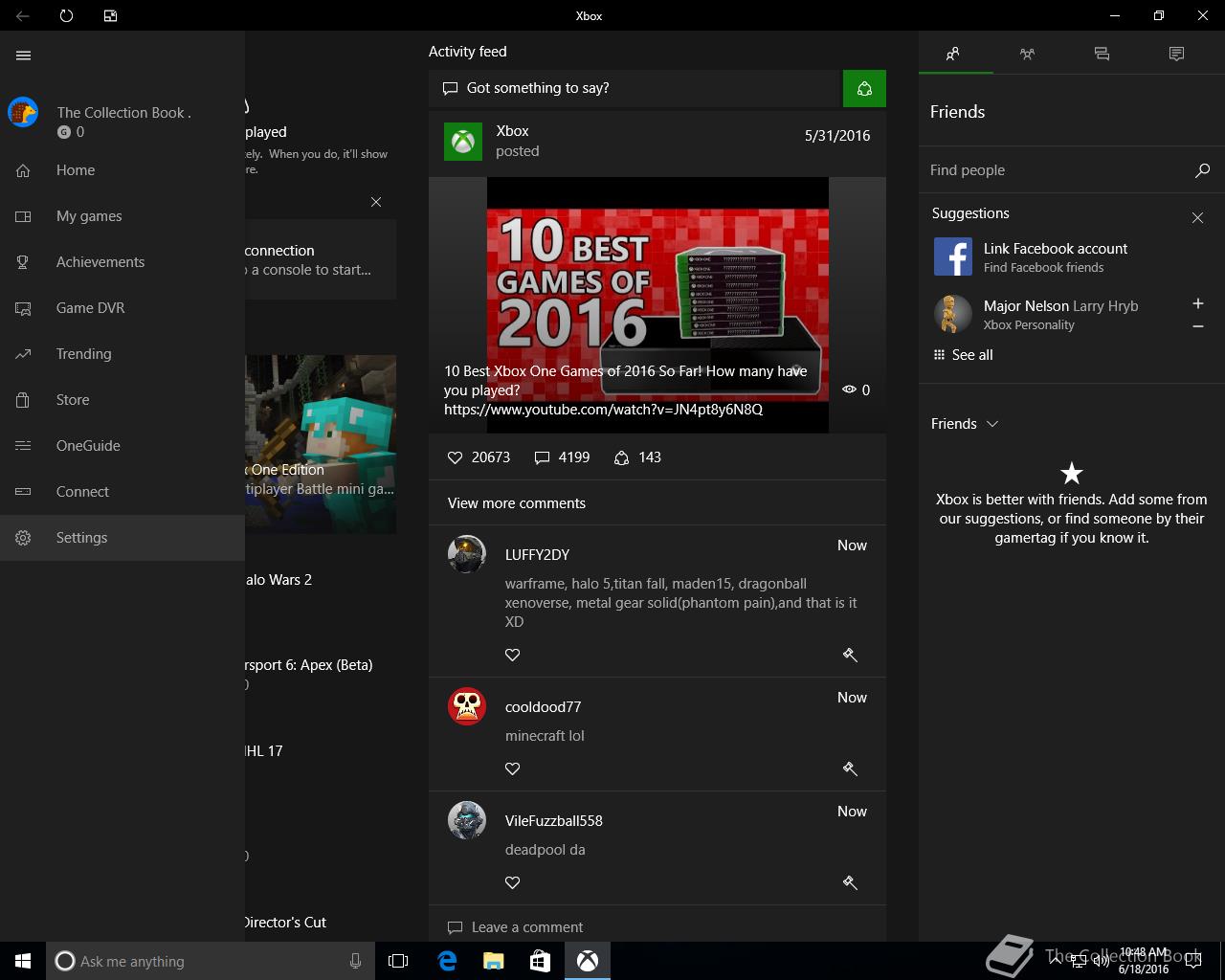This screenshot has width=1225, height=980.
Task: Open the Facebook logo icon
Action: 952,257
